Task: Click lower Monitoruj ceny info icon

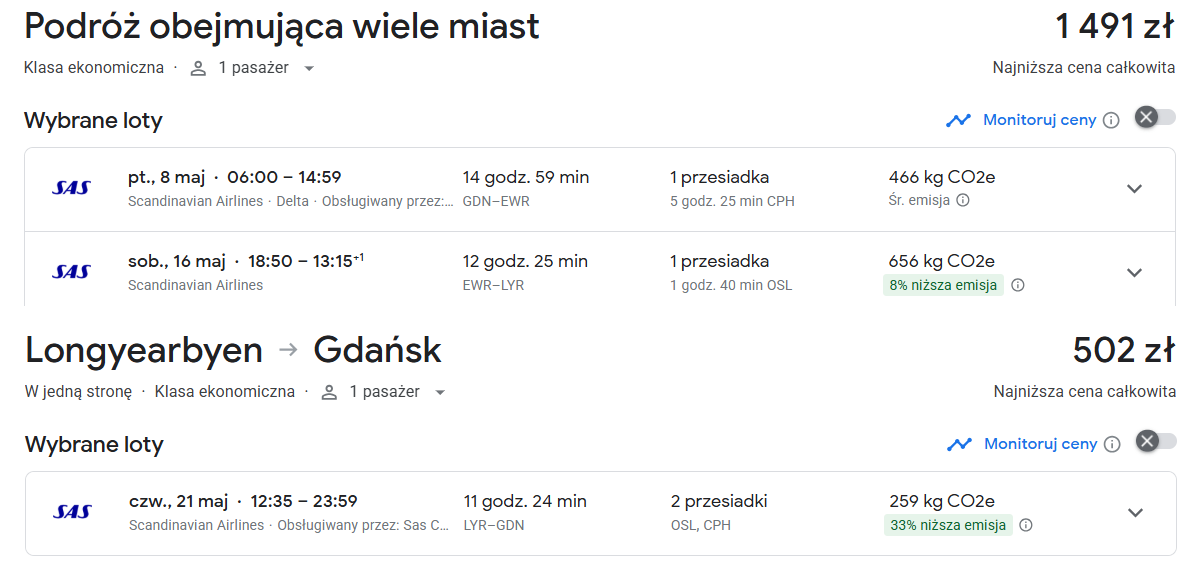Action: tap(1112, 444)
